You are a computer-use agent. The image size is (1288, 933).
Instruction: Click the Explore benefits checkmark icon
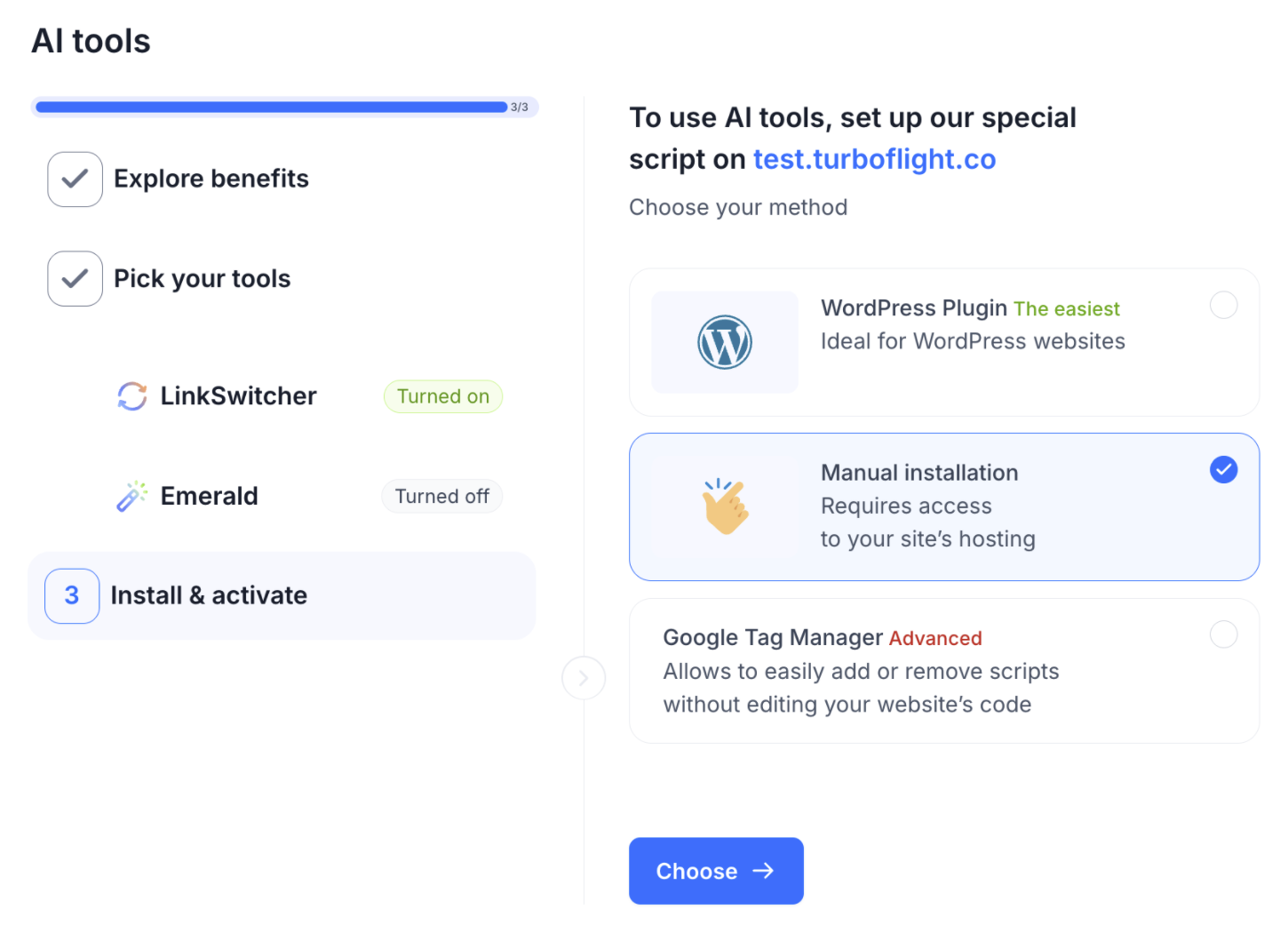(x=75, y=179)
